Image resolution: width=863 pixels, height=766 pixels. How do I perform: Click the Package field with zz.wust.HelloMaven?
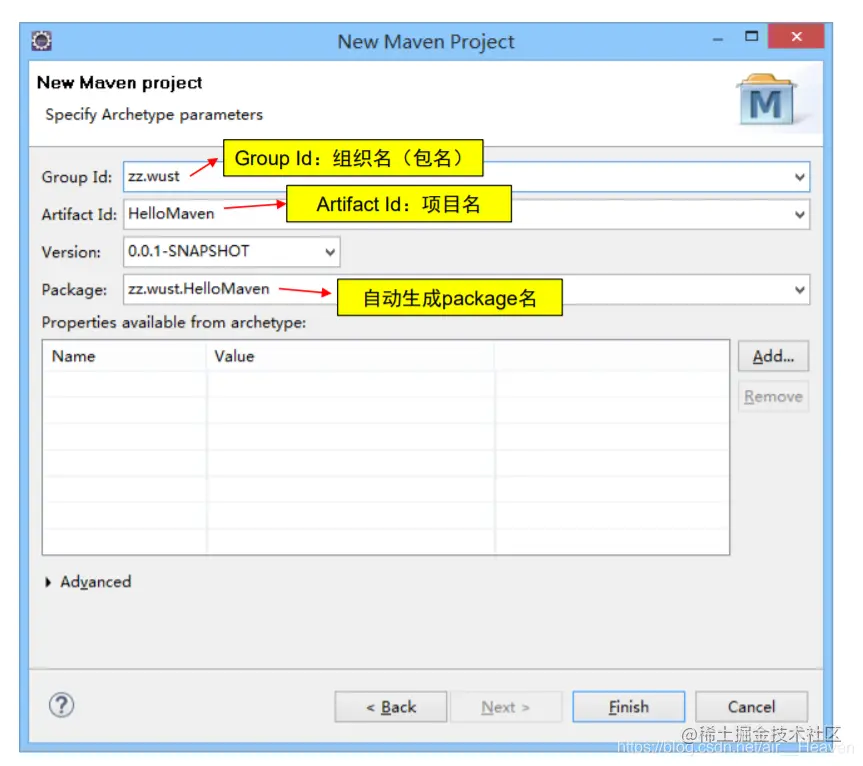coord(466,289)
